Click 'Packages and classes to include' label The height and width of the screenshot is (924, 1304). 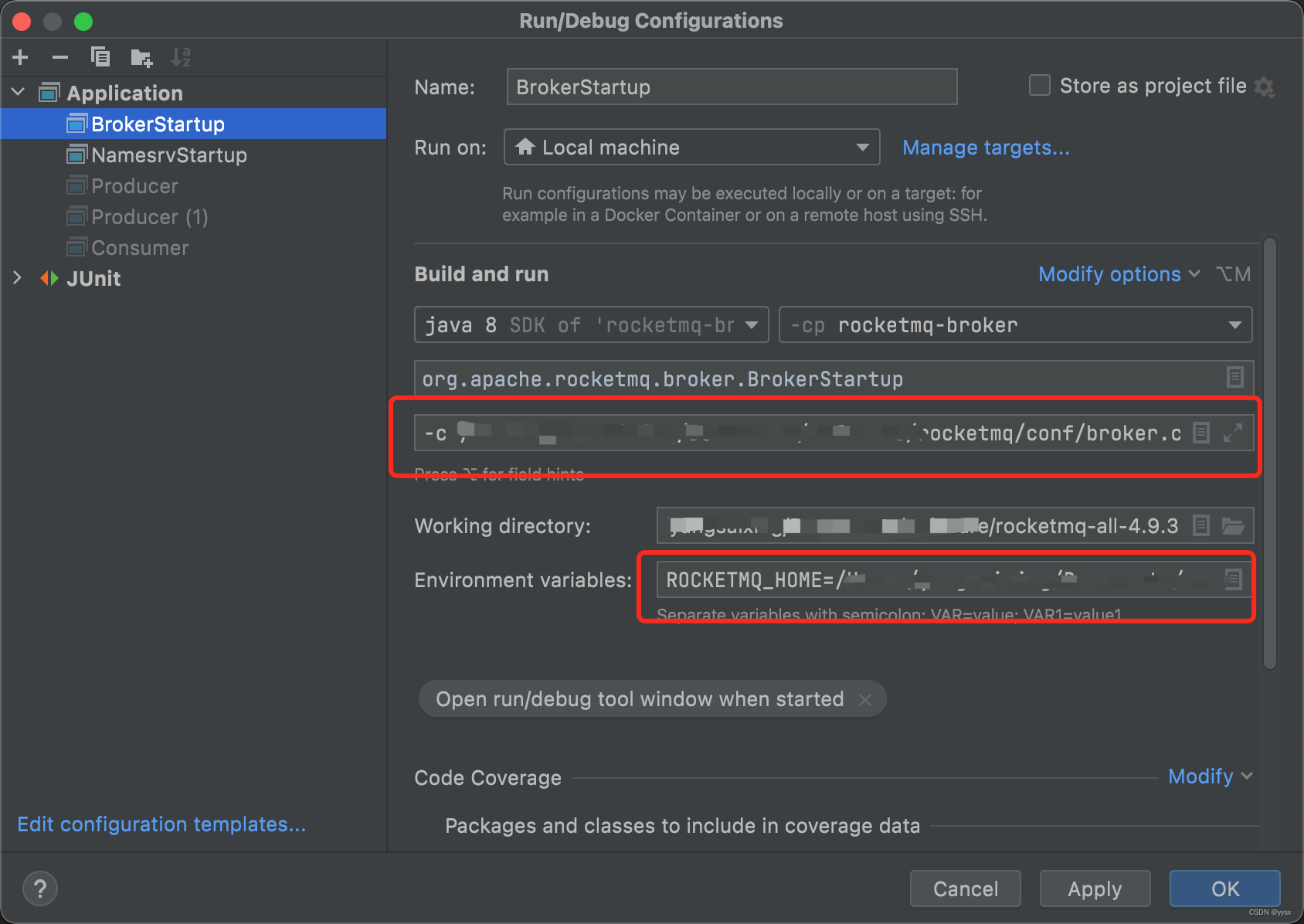coord(682,826)
